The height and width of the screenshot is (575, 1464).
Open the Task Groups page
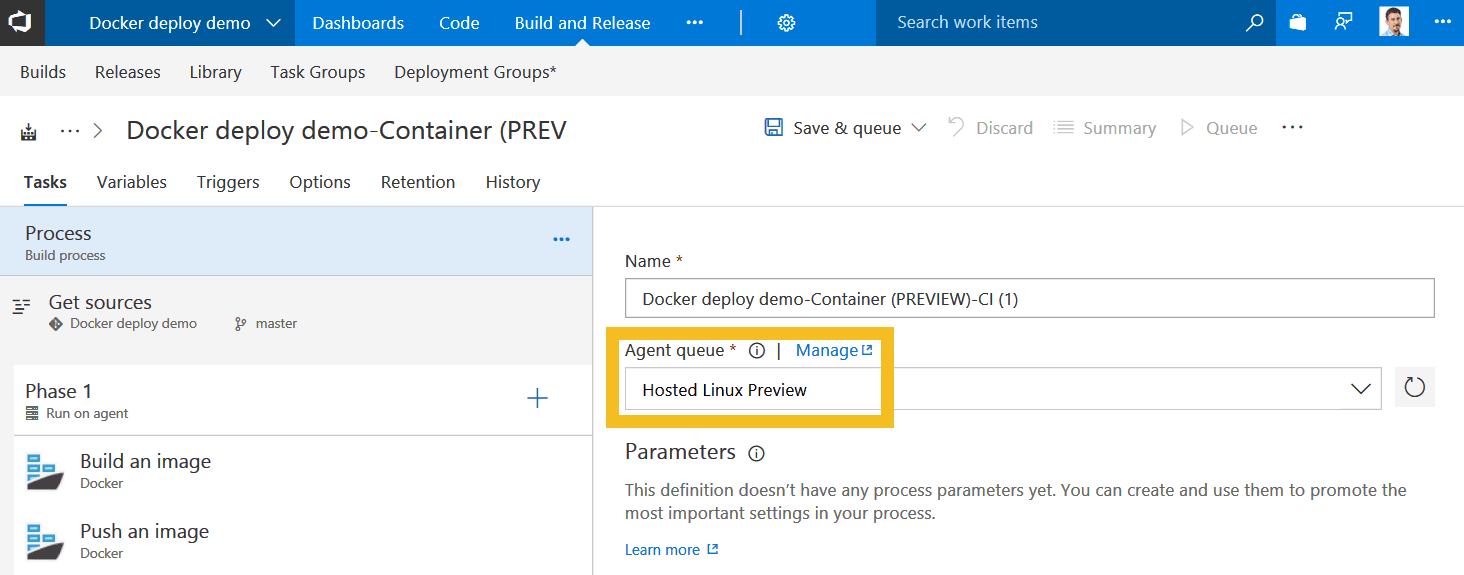click(318, 72)
